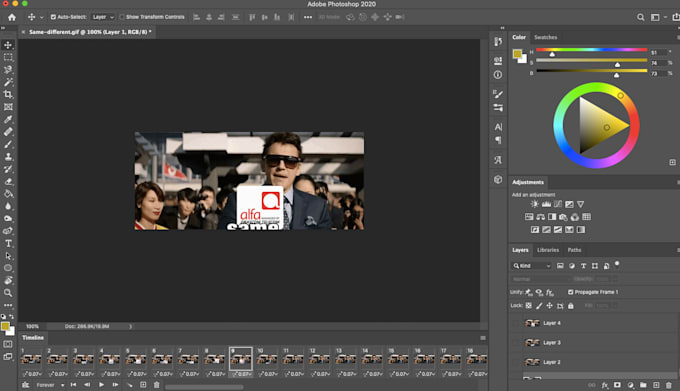Toggle the Auto-Select checkbox
Viewport: 680px width, 391px height.
tap(53, 17)
